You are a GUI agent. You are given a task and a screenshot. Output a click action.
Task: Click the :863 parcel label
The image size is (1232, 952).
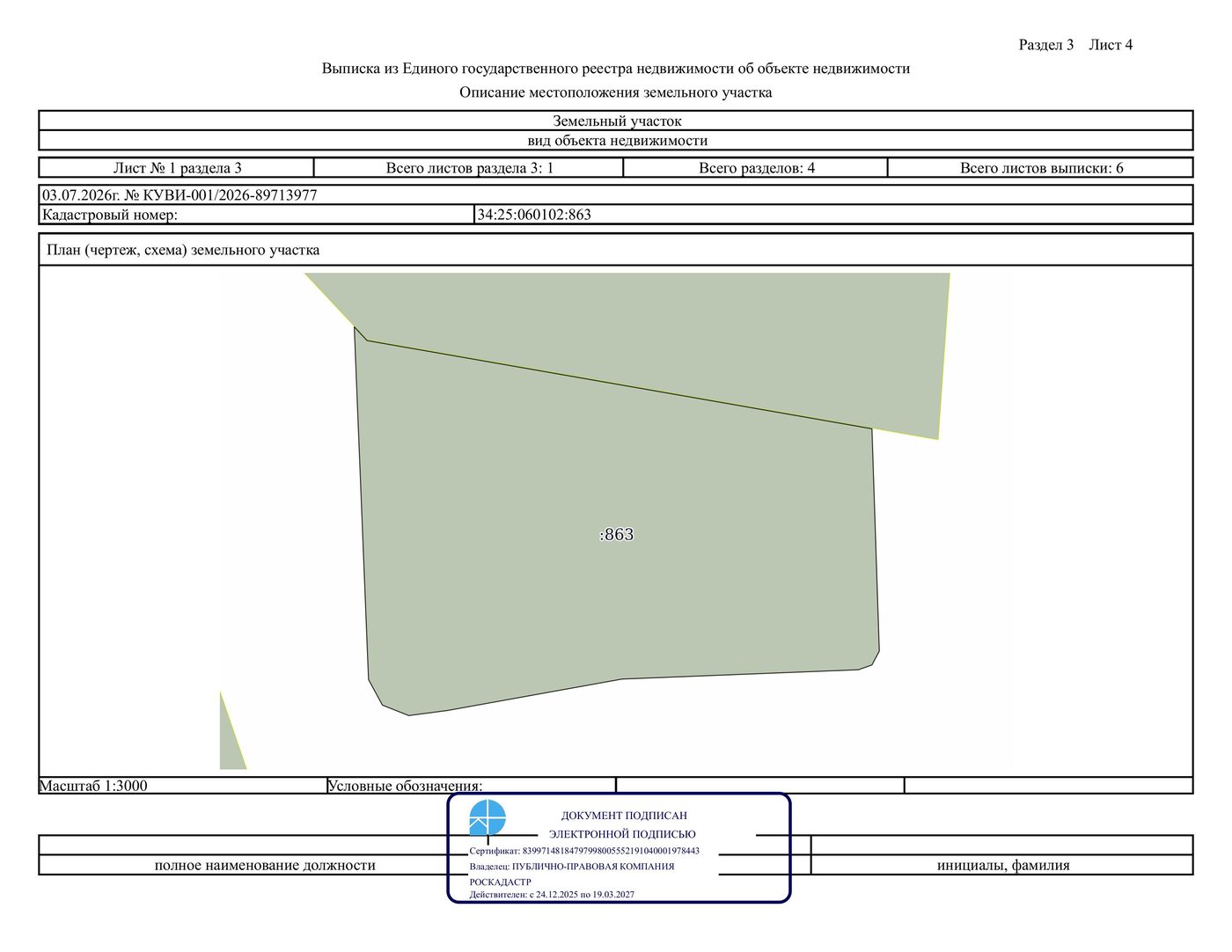(x=616, y=535)
